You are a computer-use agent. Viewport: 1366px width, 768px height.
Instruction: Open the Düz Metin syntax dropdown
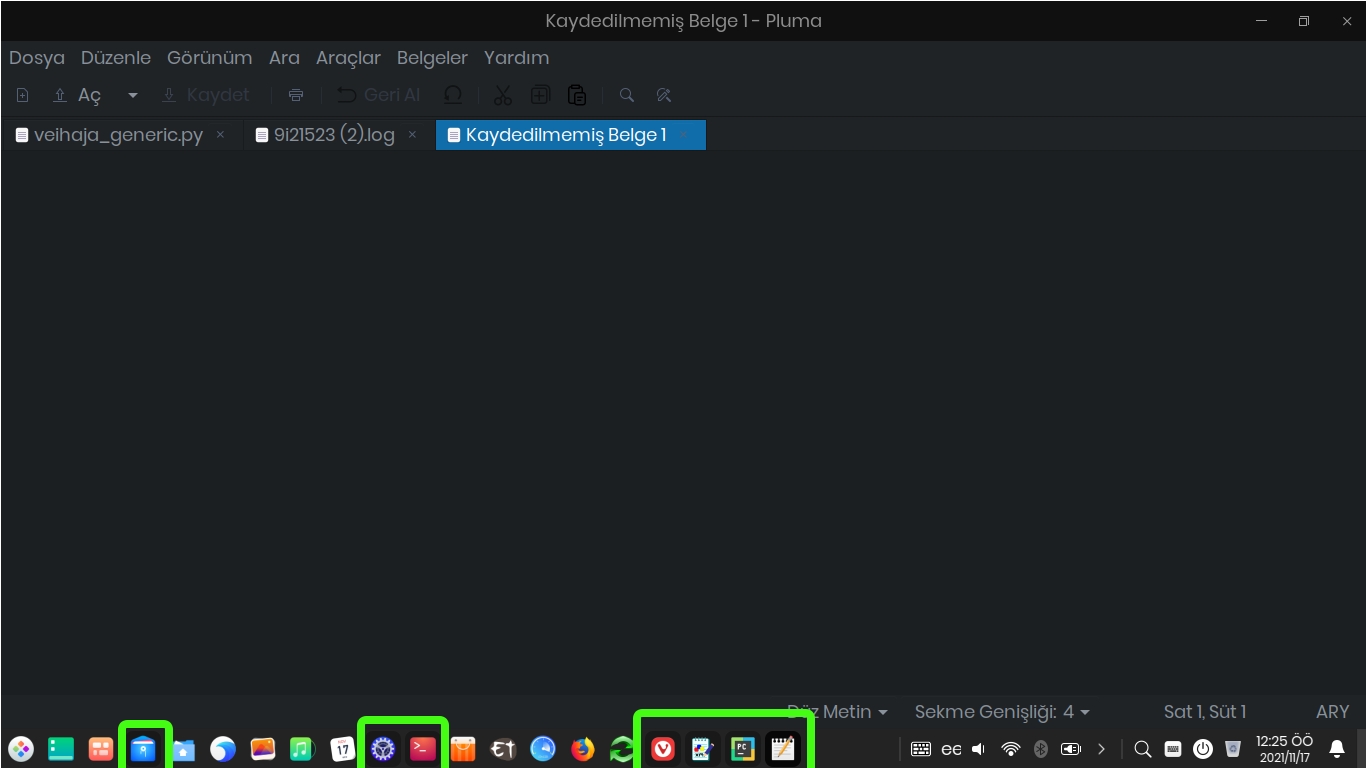tap(837, 712)
